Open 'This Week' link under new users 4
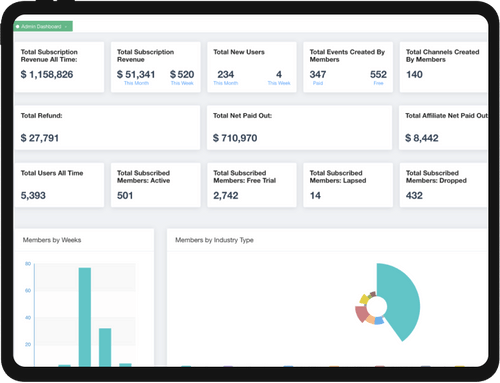 [x=279, y=83]
